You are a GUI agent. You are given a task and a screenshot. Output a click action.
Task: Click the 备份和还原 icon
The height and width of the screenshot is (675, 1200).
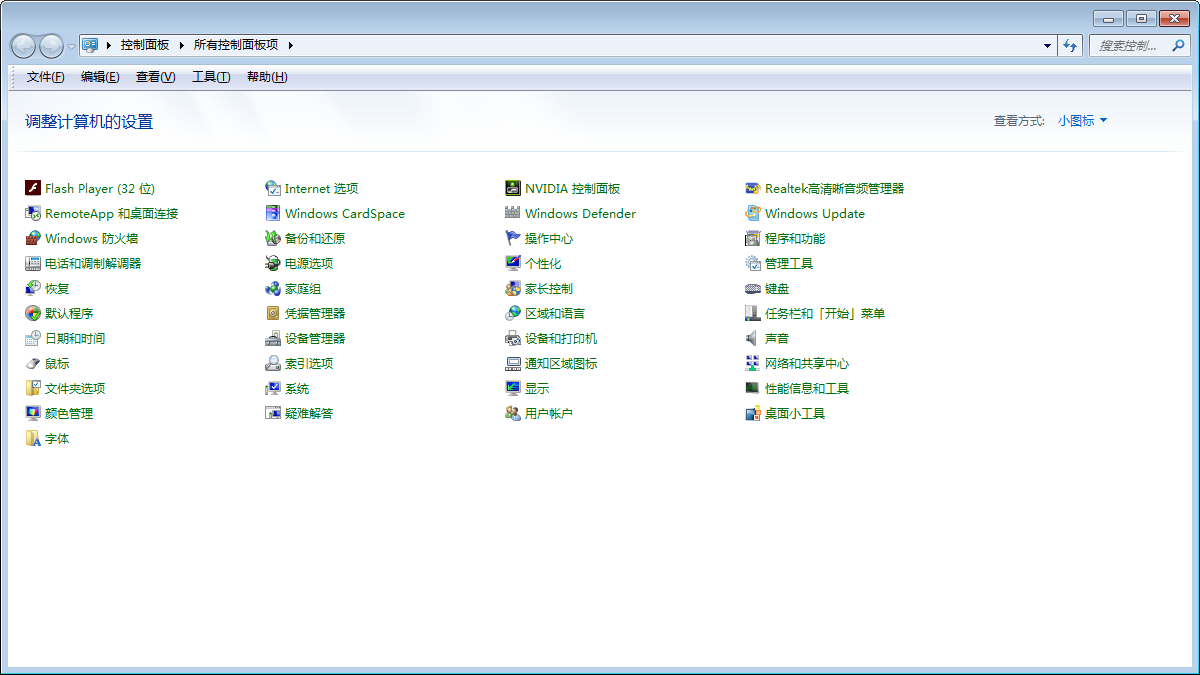[273, 238]
